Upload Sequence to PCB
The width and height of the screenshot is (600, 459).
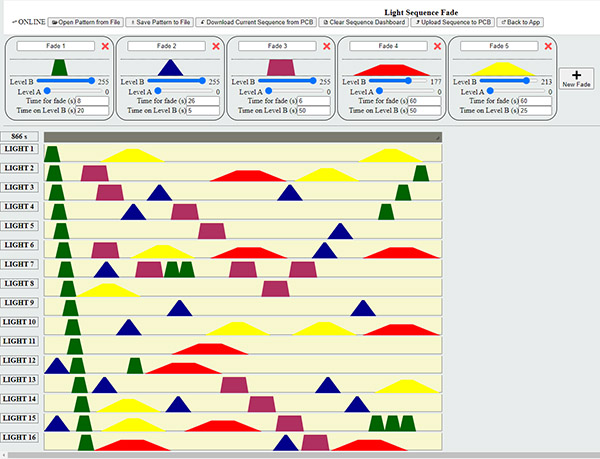click(x=450, y=21)
